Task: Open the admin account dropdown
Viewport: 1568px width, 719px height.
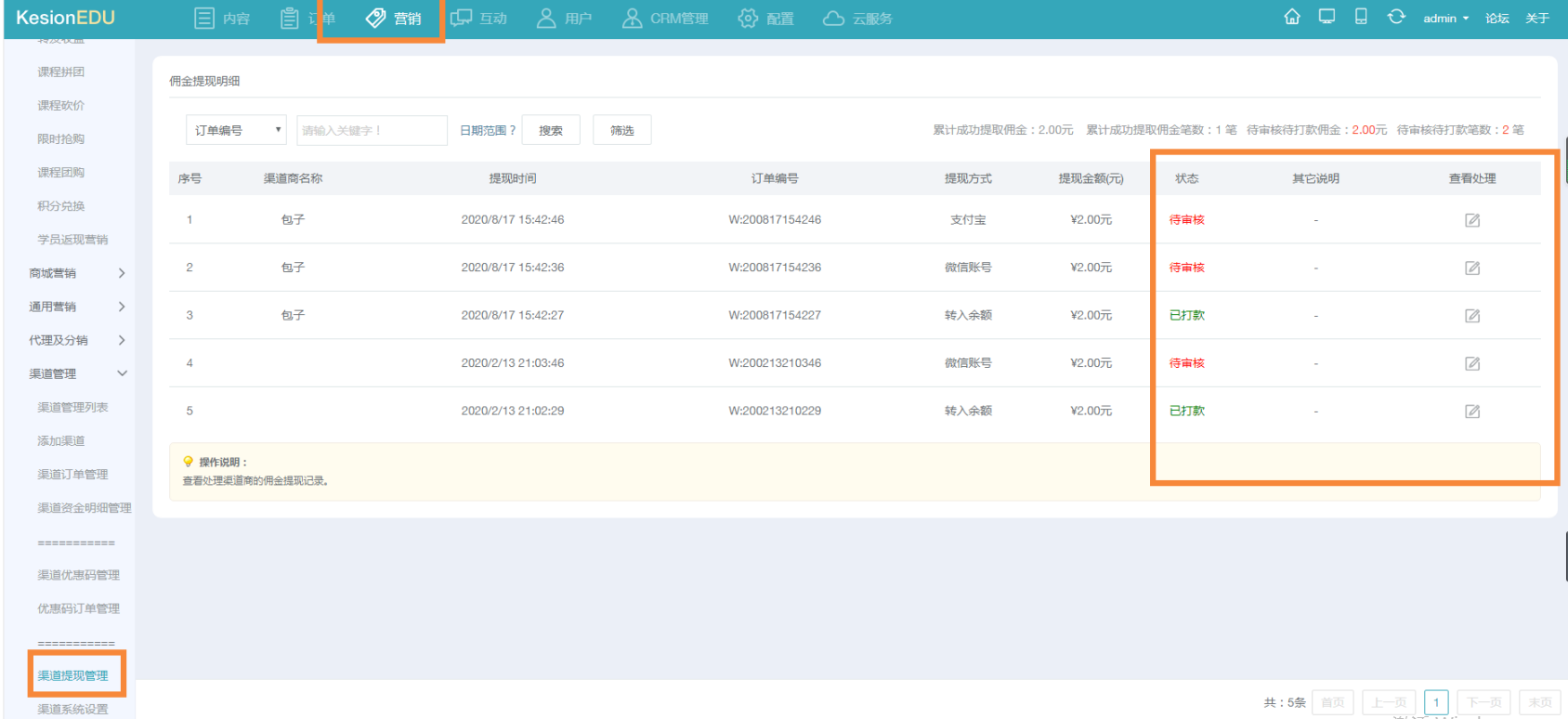Action: coord(1445,19)
